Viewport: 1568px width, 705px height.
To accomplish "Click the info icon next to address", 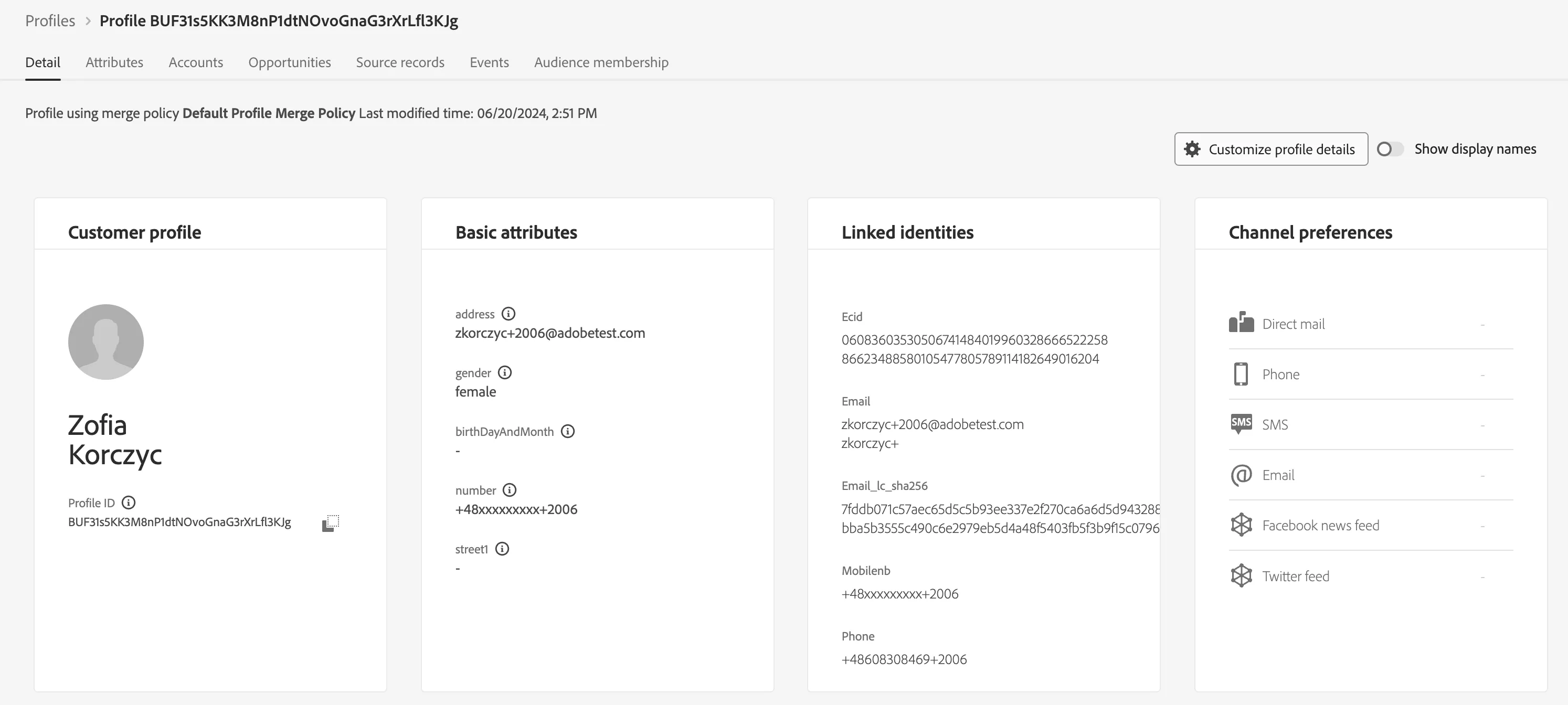I will [x=508, y=314].
